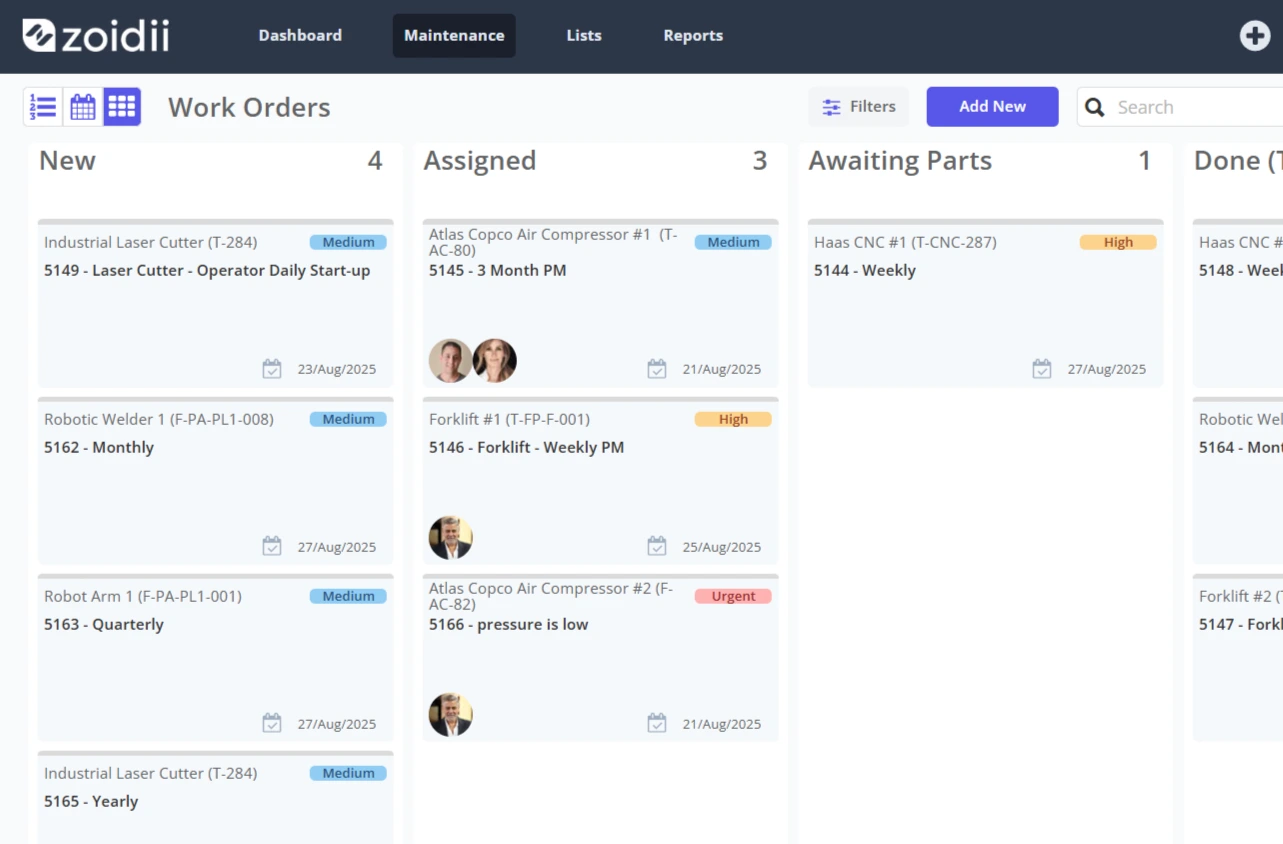Click female assignee avatar on order 5145

point(495,361)
